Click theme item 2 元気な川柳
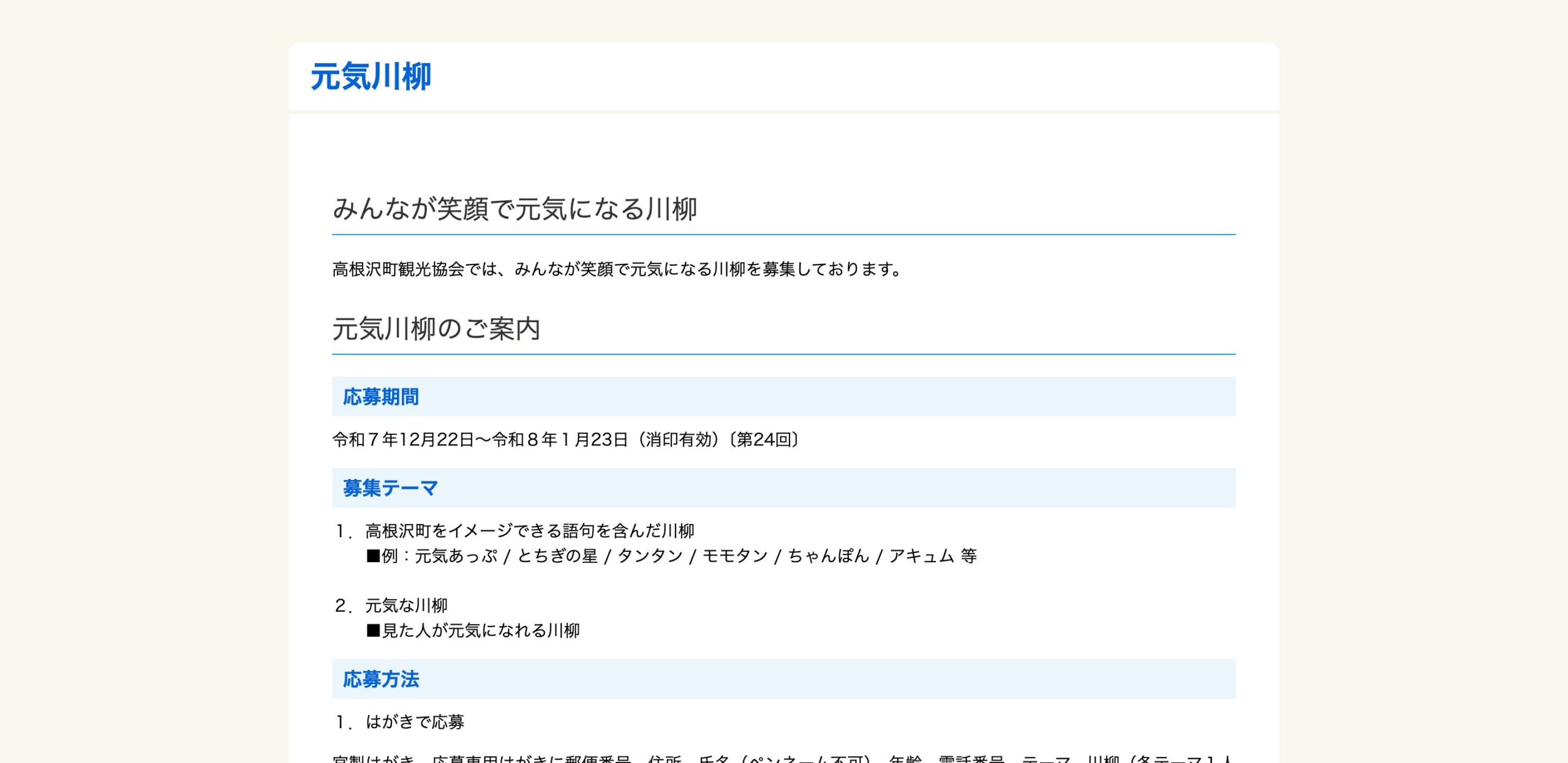 [x=406, y=606]
